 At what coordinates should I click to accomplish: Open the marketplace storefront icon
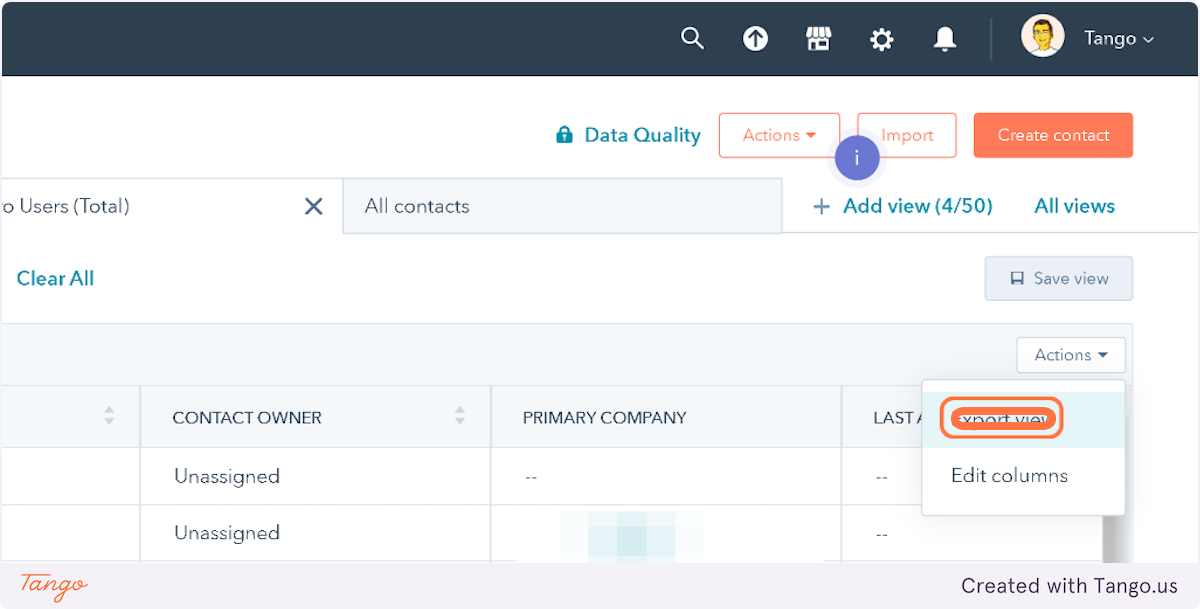818,39
